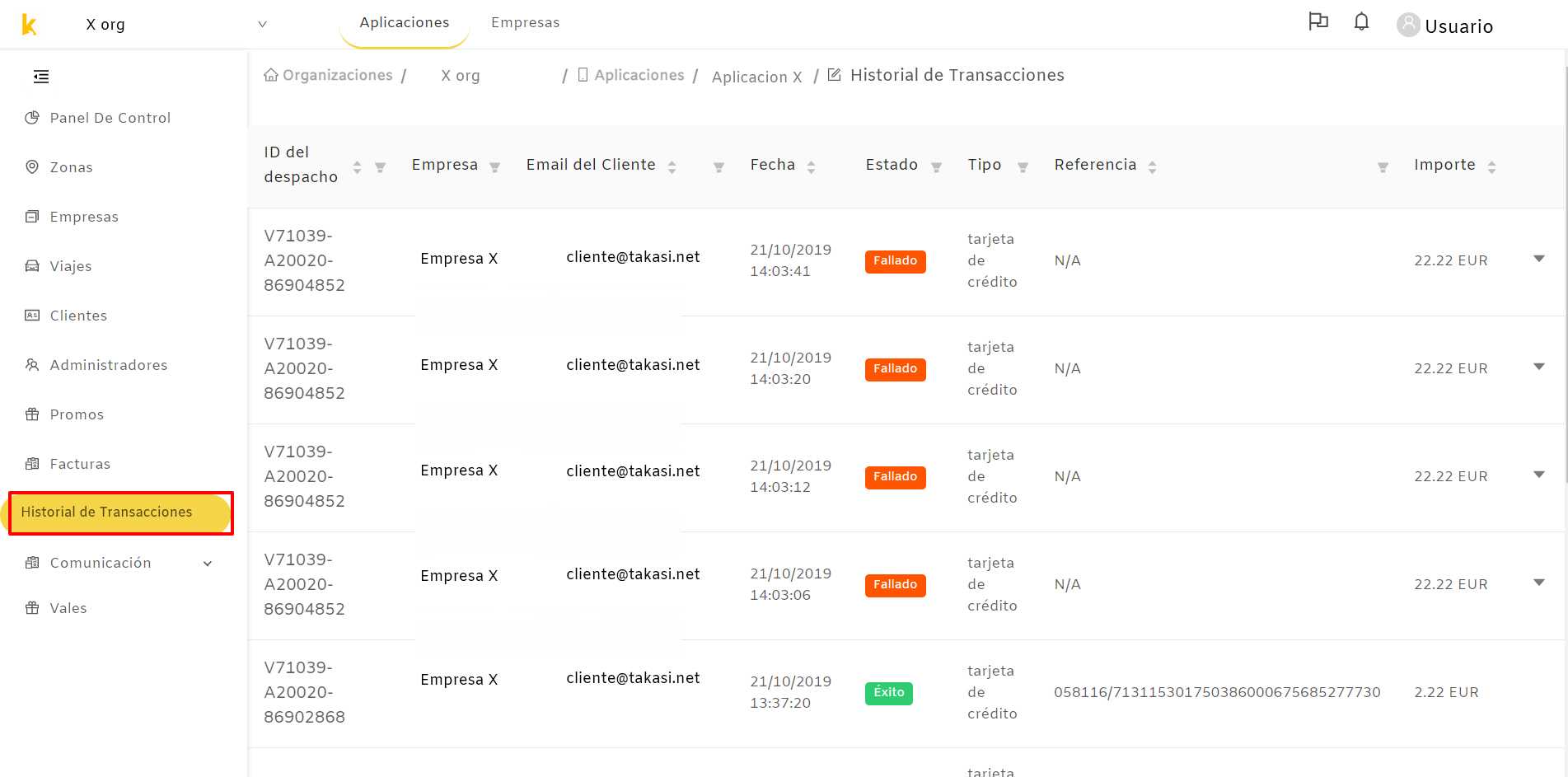Click ID V71039-A20020-86902868

pos(304,692)
